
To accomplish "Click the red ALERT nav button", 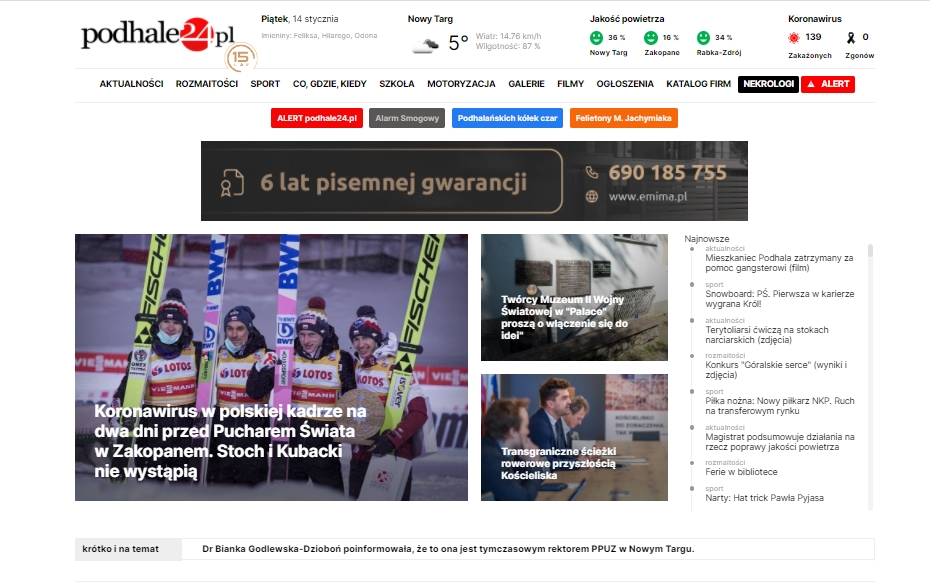I will [828, 84].
